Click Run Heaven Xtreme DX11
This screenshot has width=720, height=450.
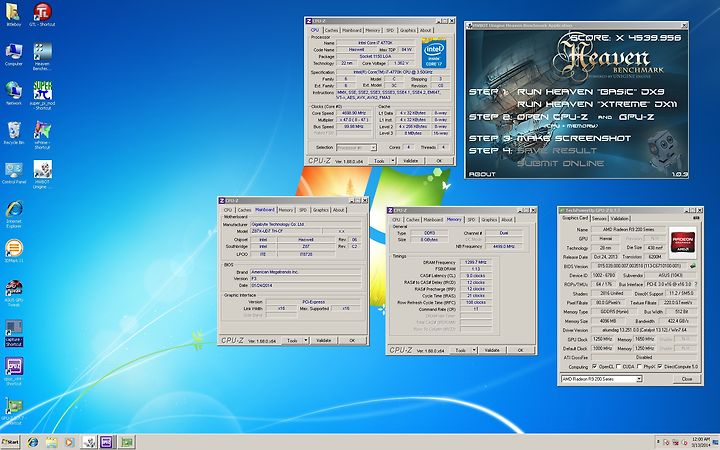coord(597,104)
